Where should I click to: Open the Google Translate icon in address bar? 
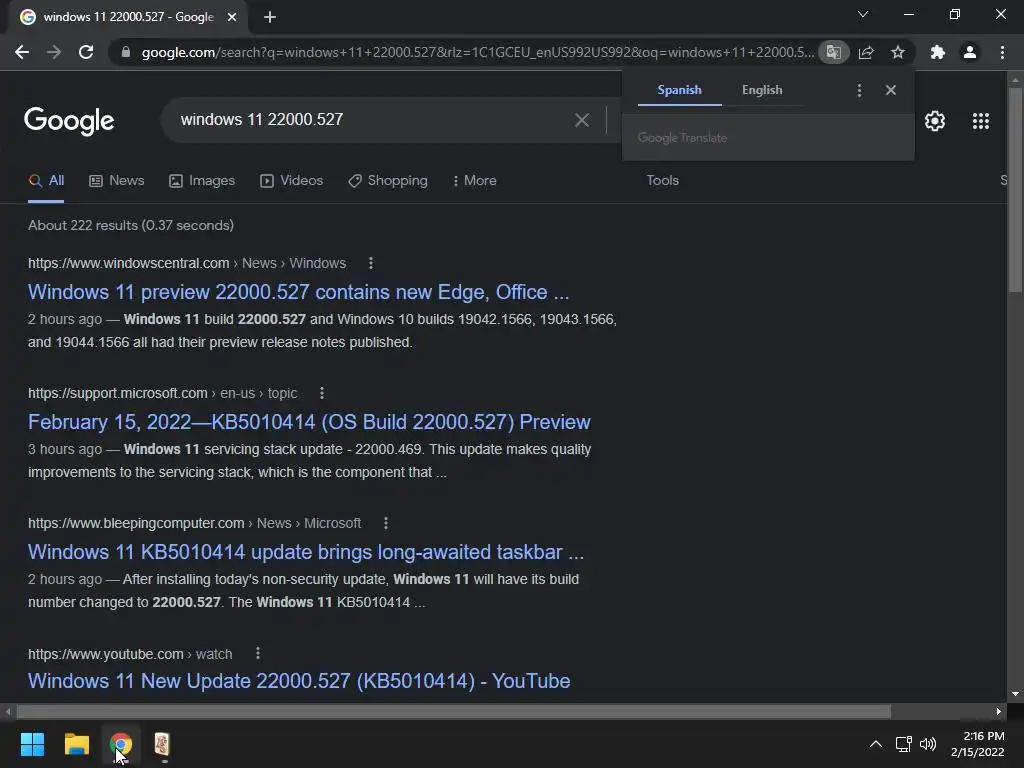coord(833,52)
